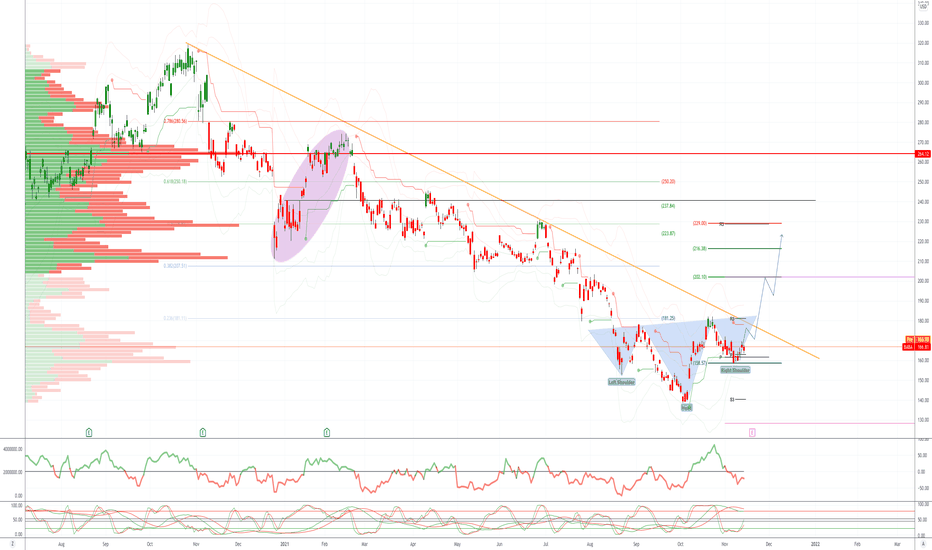Image resolution: width=932 pixels, height=550 pixels.
Task: Click the 4000000.00 volume scale label
Action: [13, 450]
